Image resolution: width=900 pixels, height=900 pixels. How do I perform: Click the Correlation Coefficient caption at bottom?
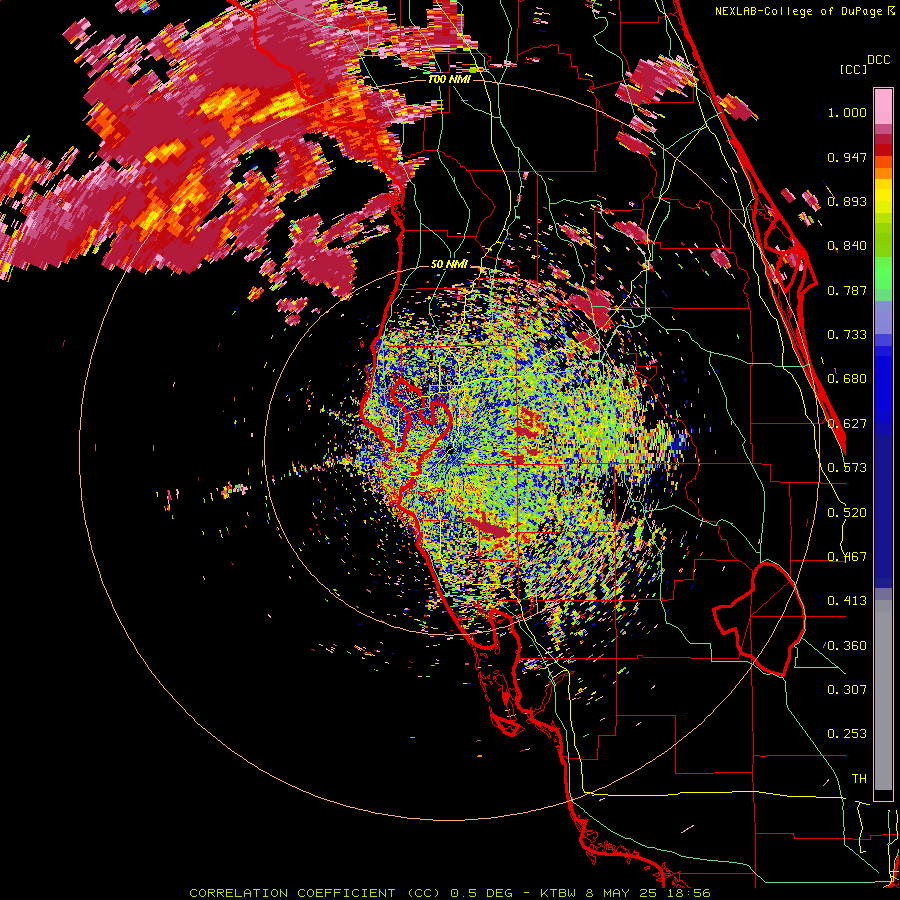[x=450, y=893]
